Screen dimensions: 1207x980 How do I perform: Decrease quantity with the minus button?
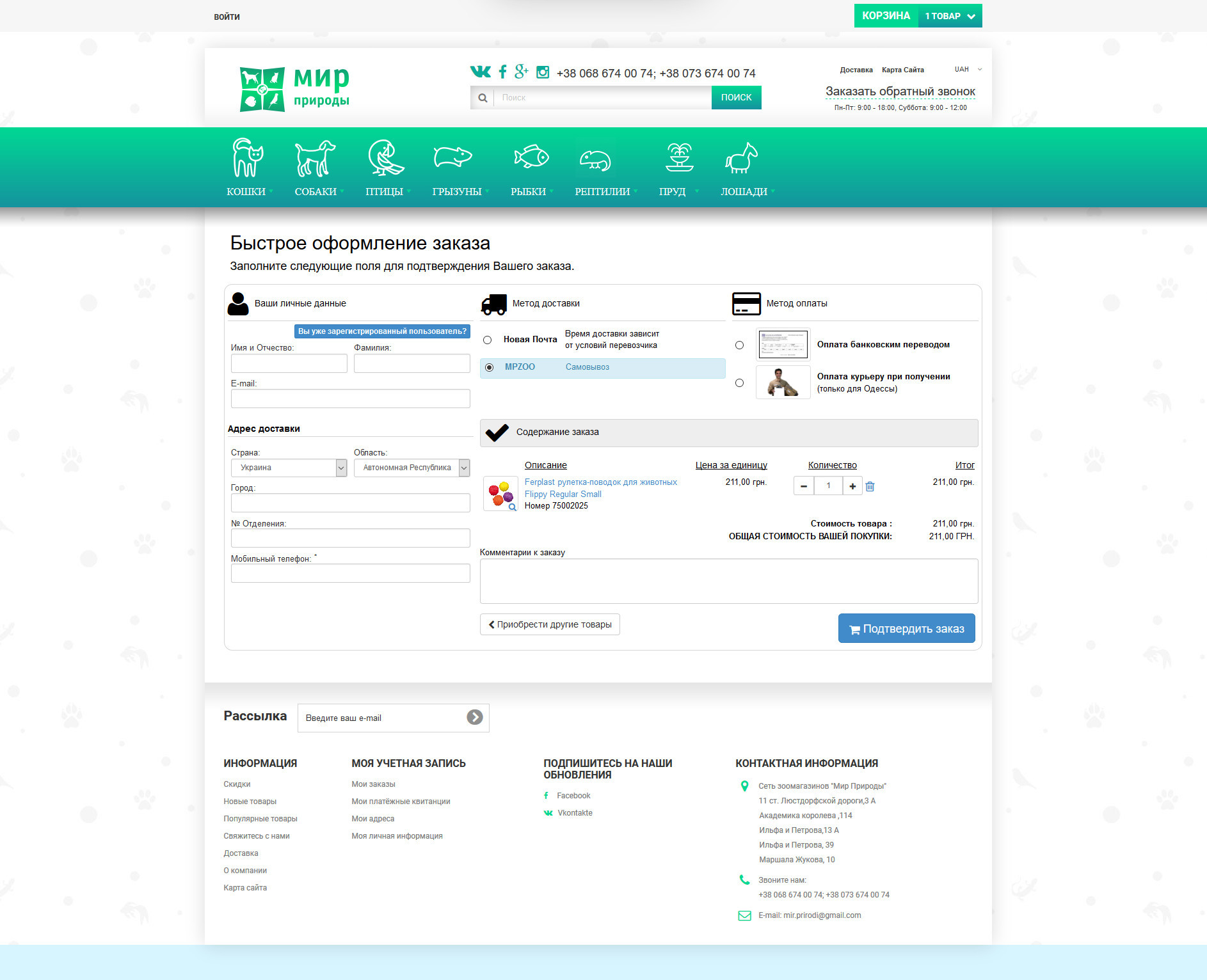coord(804,486)
